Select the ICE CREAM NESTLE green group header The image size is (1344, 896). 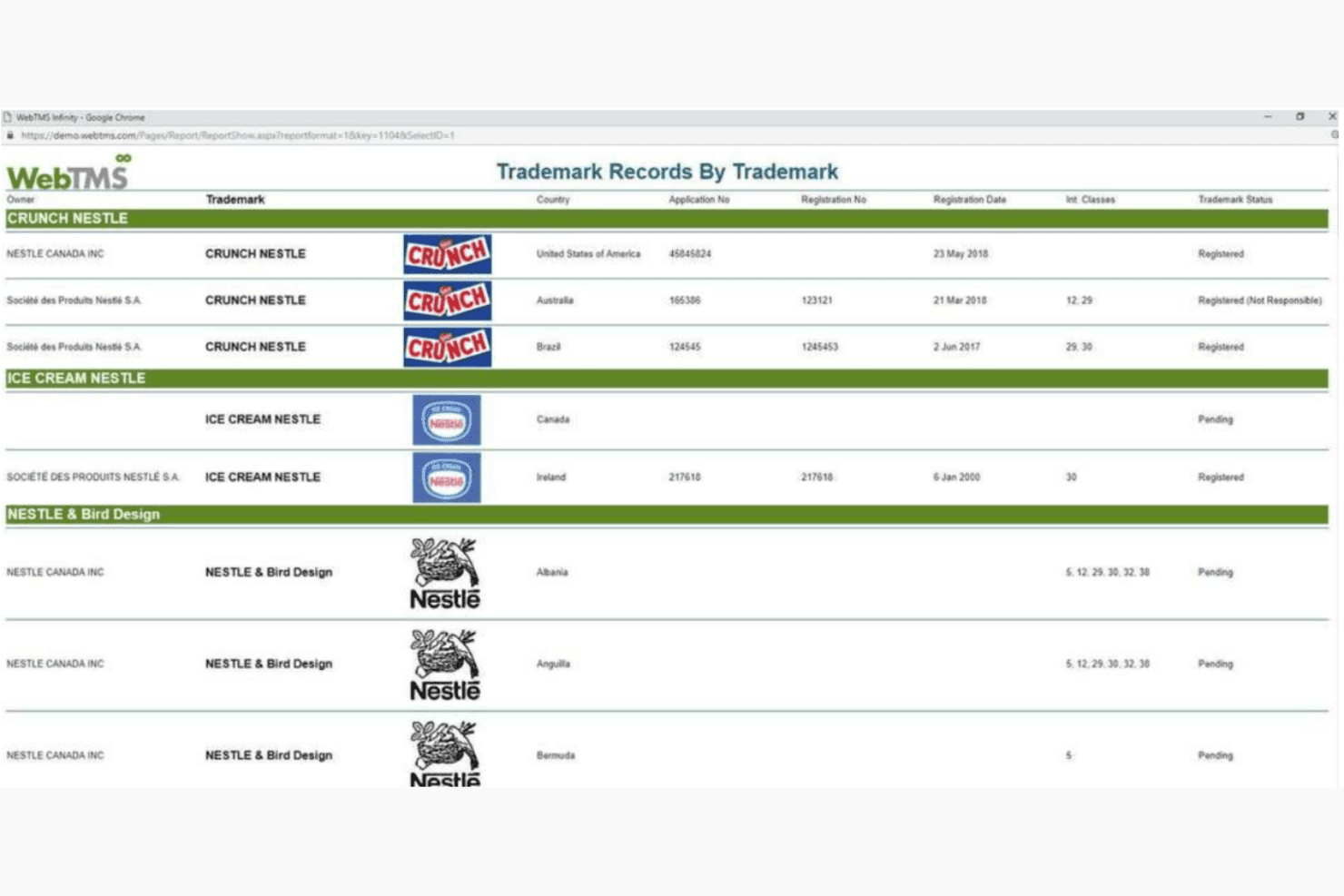tap(667, 379)
